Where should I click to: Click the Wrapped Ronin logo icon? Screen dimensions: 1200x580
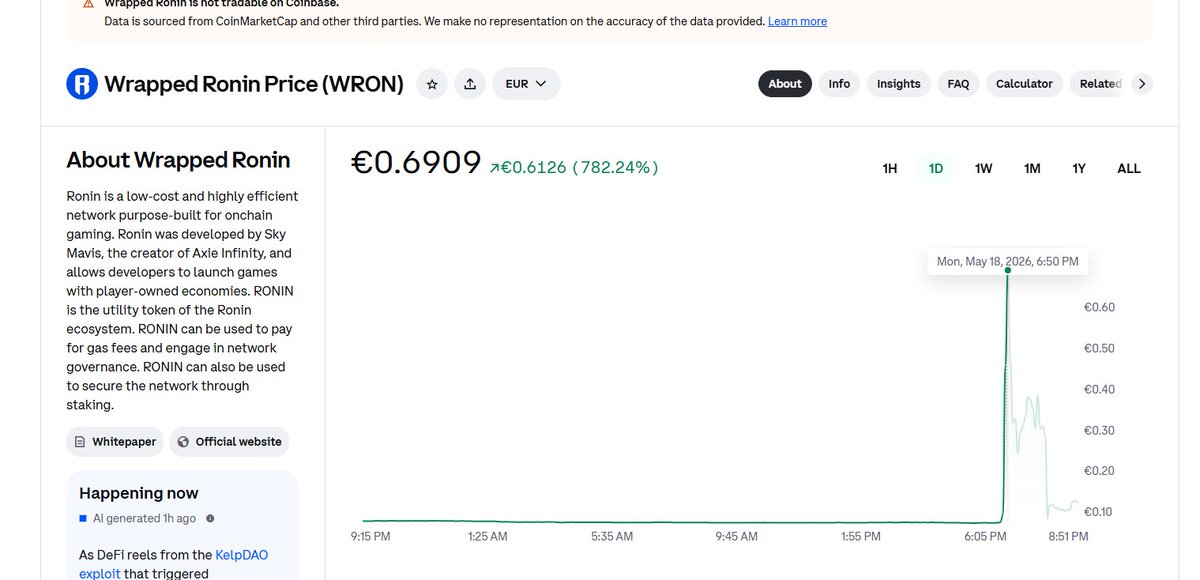[x=82, y=84]
